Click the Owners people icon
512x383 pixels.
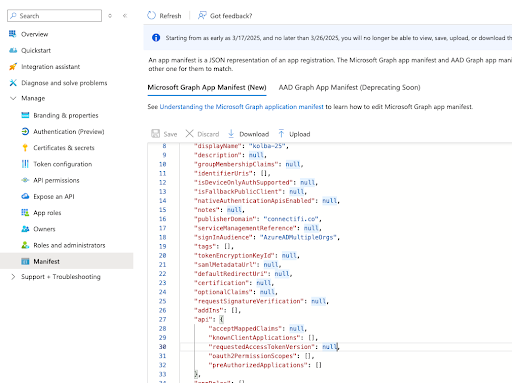pyautogui.click(x=25, y=229)
